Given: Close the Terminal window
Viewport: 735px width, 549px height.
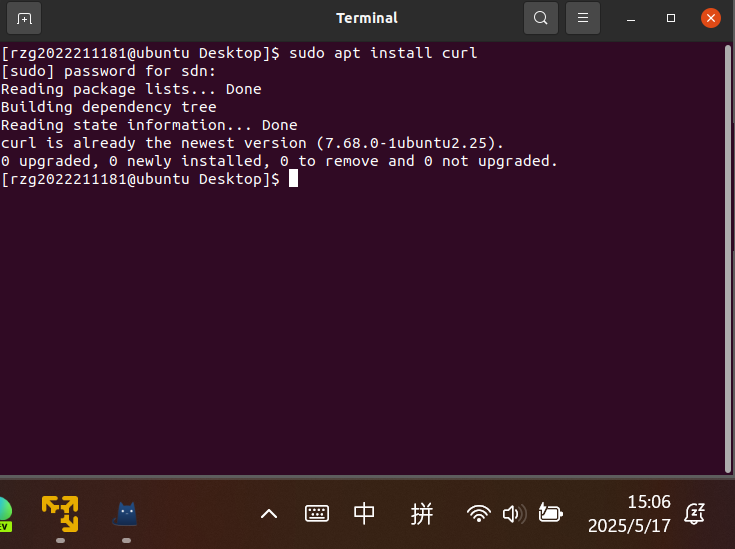Looking at the screenshot, I should tap(710, 18).
